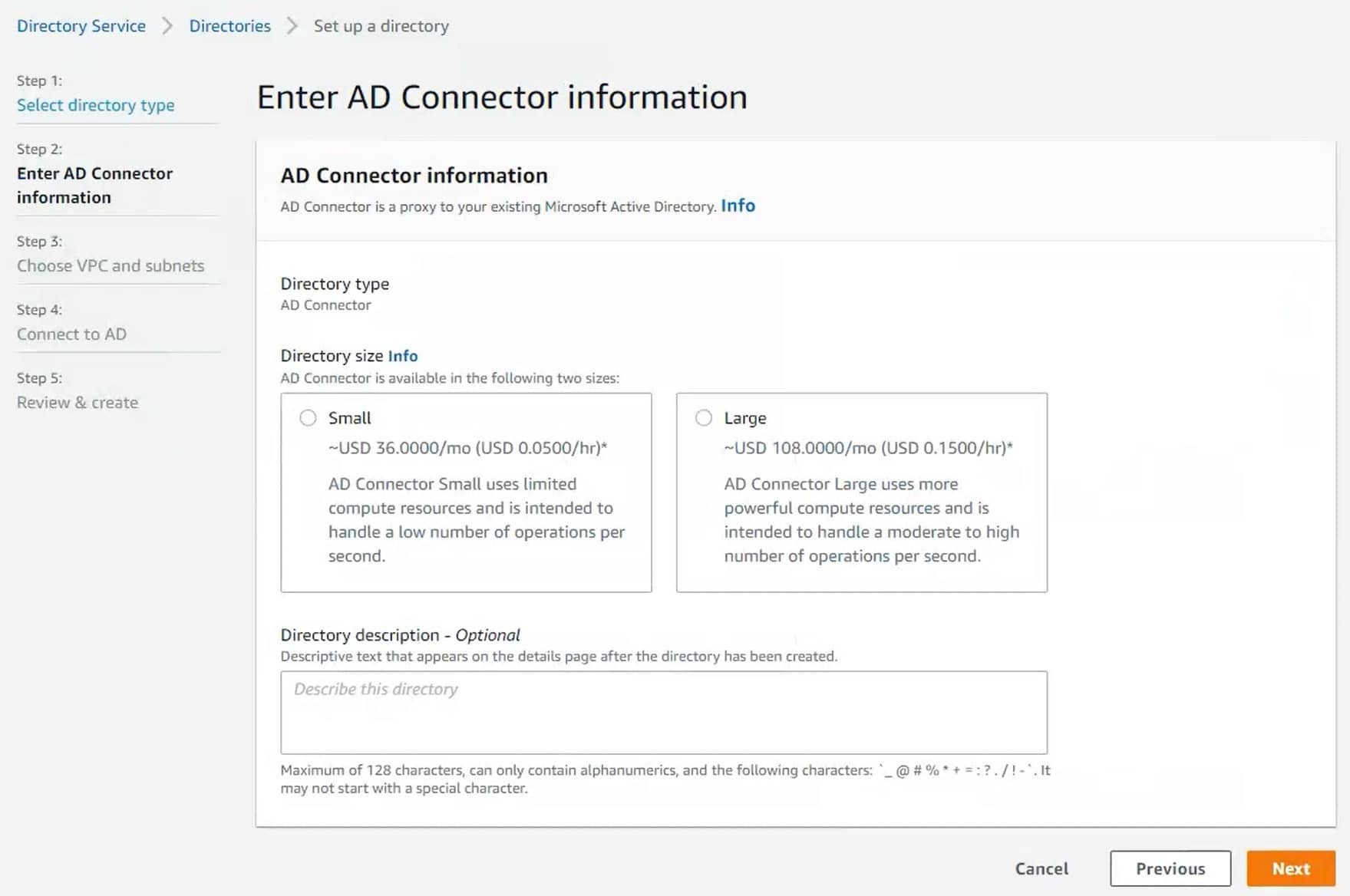
Task: Open Info link next to AD Connector description
Action: click(x=738, y=206)
